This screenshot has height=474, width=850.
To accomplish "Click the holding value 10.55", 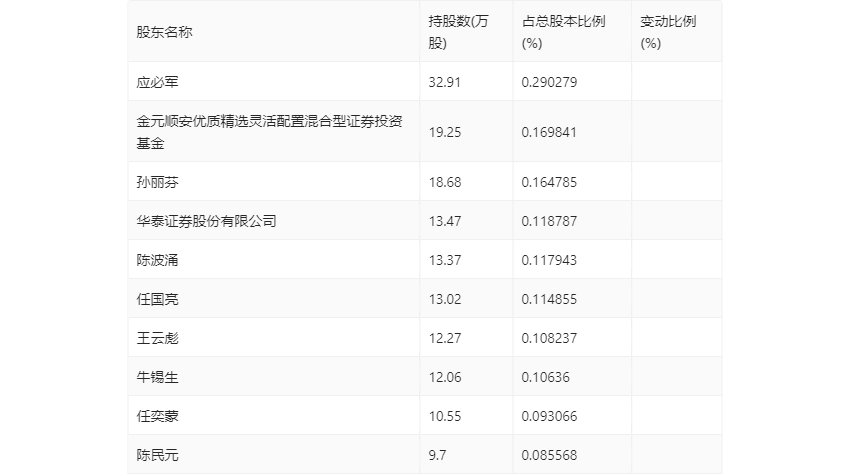I will [445, 416].
